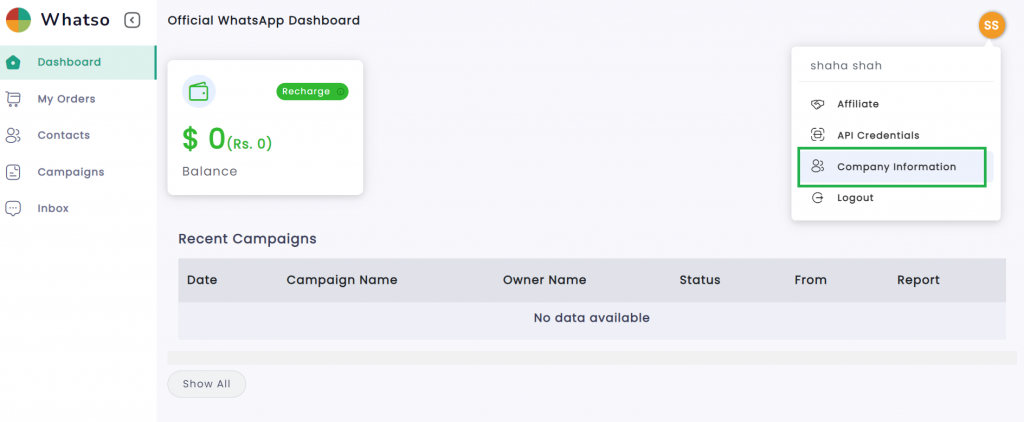Screen dimensions: 1024x422
Task: Open the SS user avatar menu
Action: pos(991,25)
